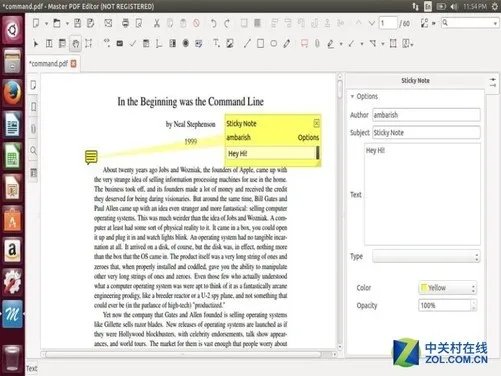
Task: Insert a signature field
Action: pyautogui.click(x=199, y=43)
